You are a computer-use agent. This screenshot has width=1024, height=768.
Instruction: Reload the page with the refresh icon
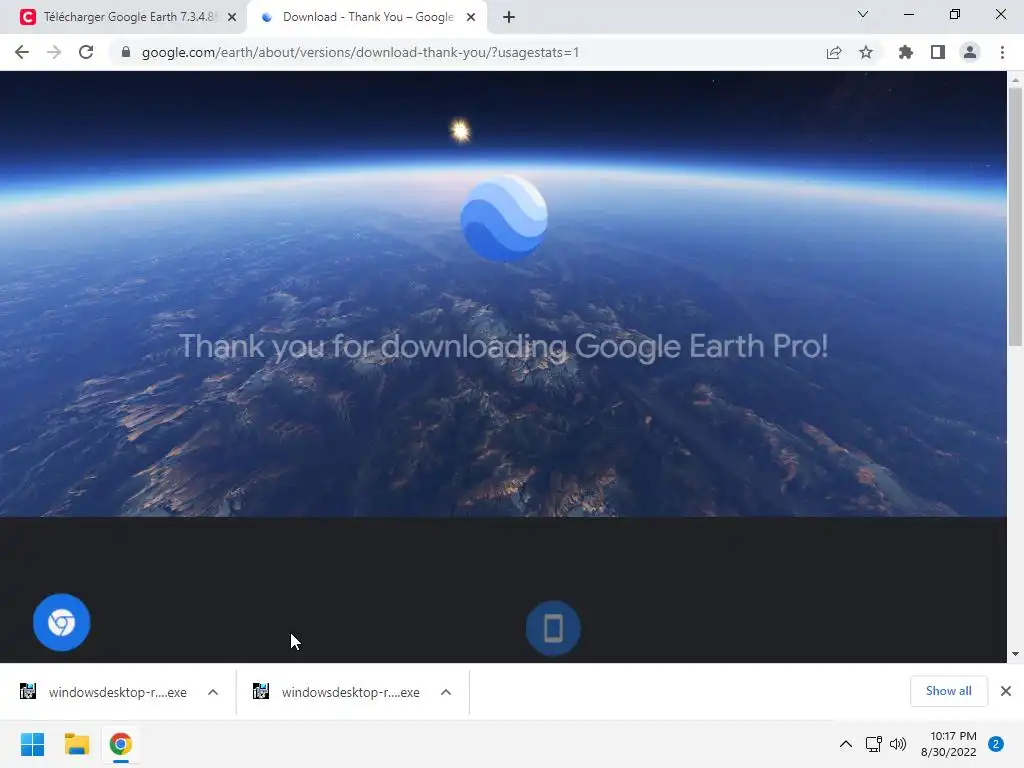tap(86, 52)
